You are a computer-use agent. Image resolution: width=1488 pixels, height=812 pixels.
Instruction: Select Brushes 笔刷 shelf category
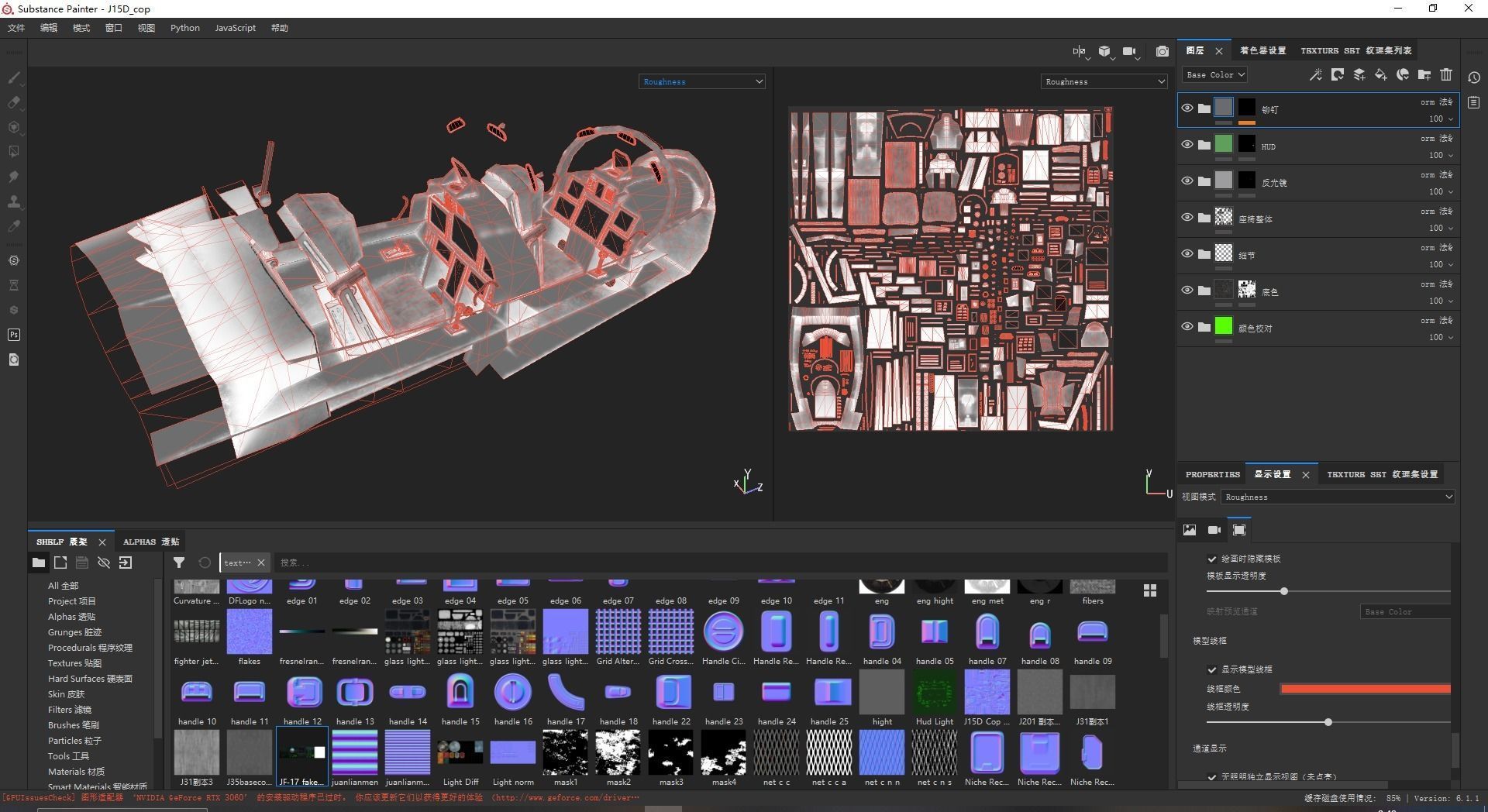point(74,725)
